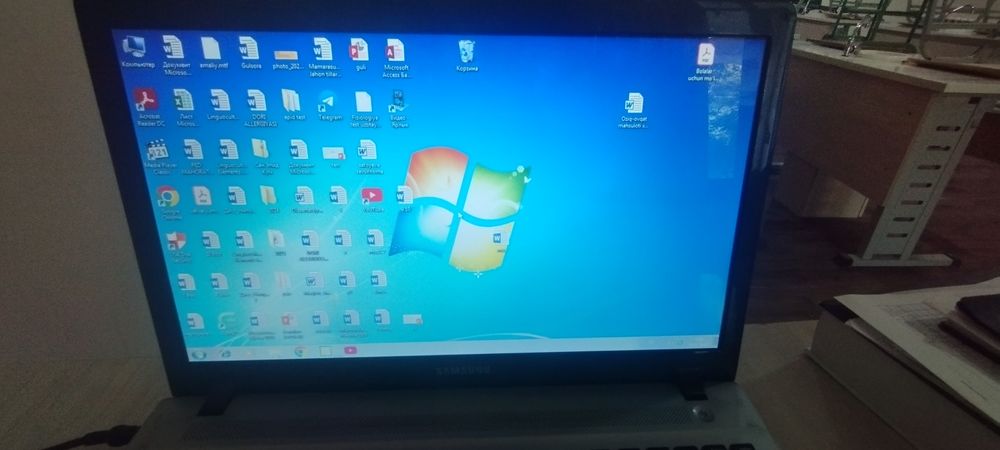Open the YouTube icon on the taskbar
Image resolution: width=1000 pixels, height=450 pixels.
tap(351, 350)
